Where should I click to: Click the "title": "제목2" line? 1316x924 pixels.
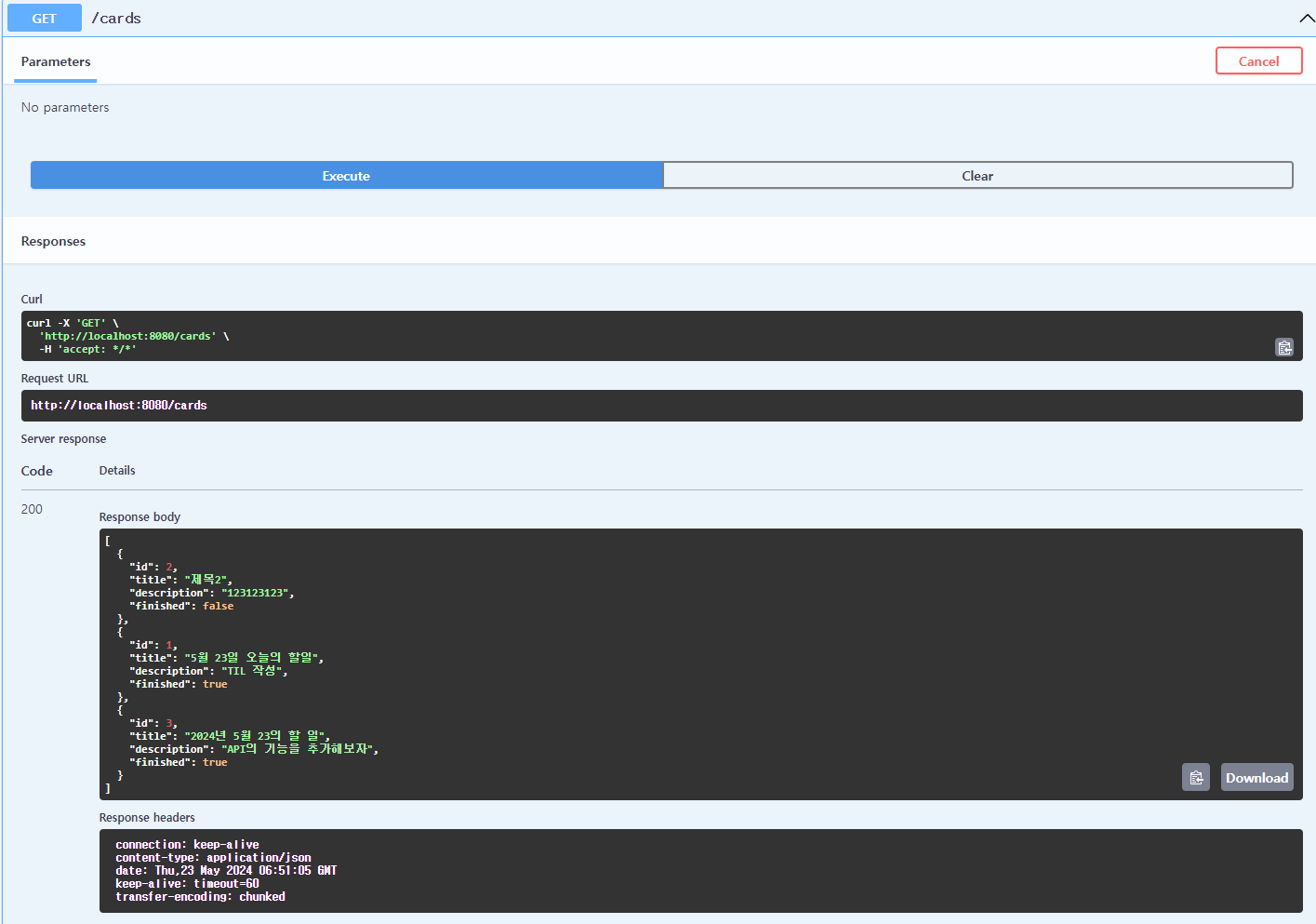[x=180, y=580]
